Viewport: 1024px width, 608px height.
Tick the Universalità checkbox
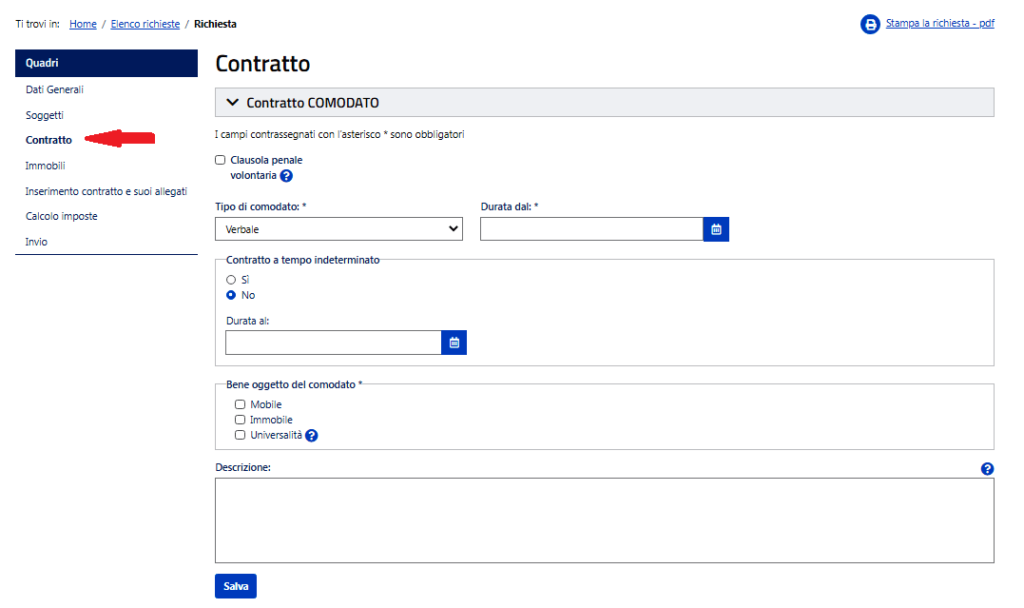coord(240,435)
